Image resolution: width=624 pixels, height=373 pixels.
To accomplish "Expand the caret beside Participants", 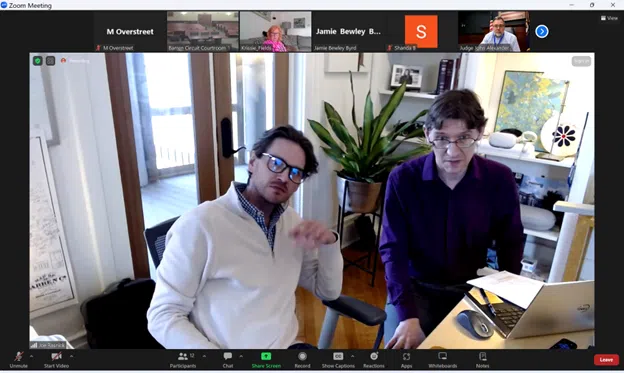I will (204, 356).
